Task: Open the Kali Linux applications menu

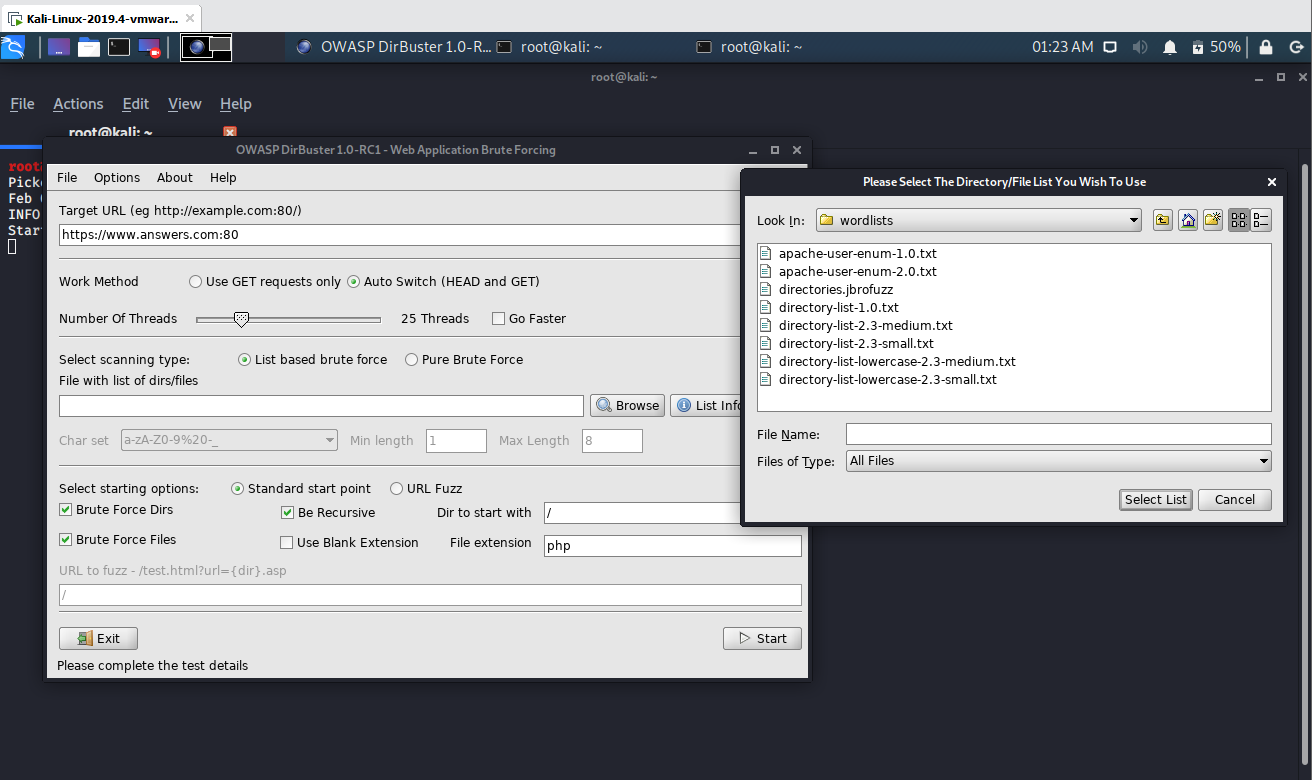Action: pos(13,47)
